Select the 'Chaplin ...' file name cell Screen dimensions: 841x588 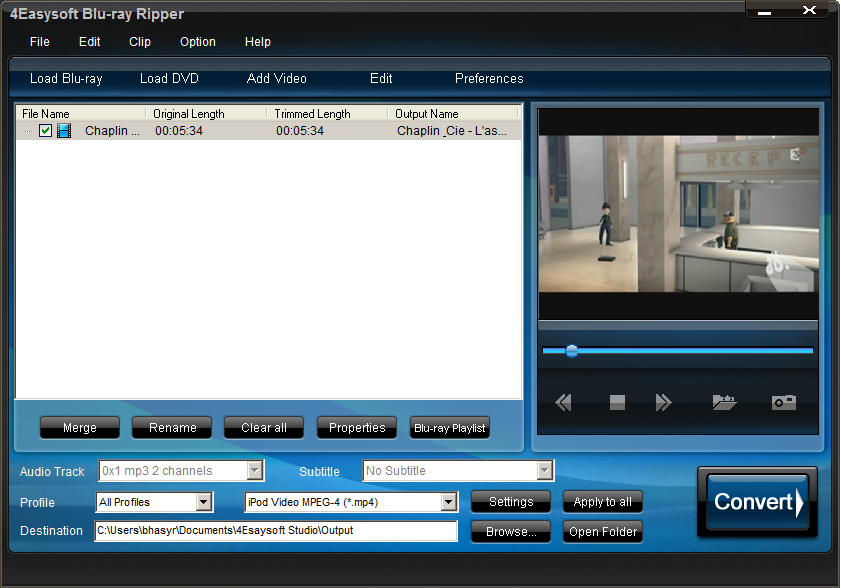click(x=112, y=130)
